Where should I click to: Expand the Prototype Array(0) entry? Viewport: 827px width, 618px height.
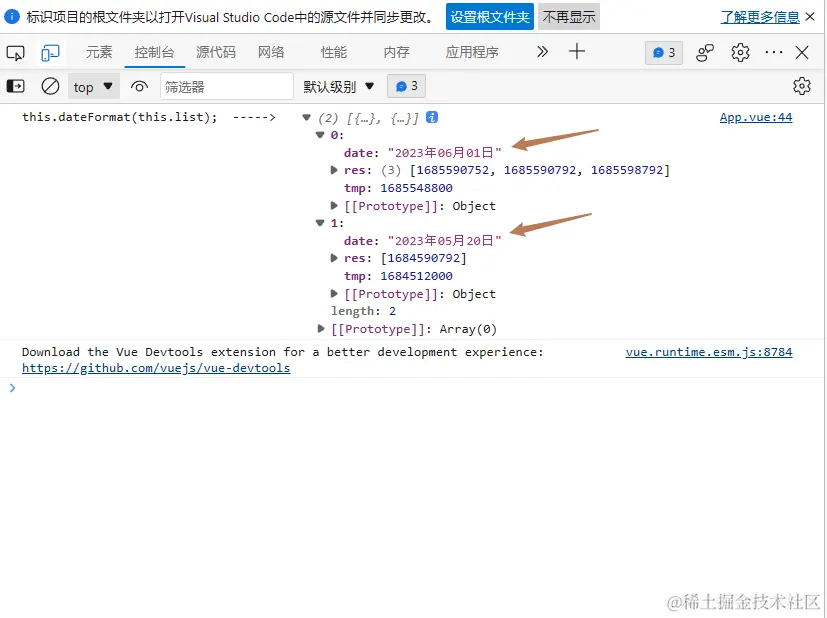coord(321,329)
